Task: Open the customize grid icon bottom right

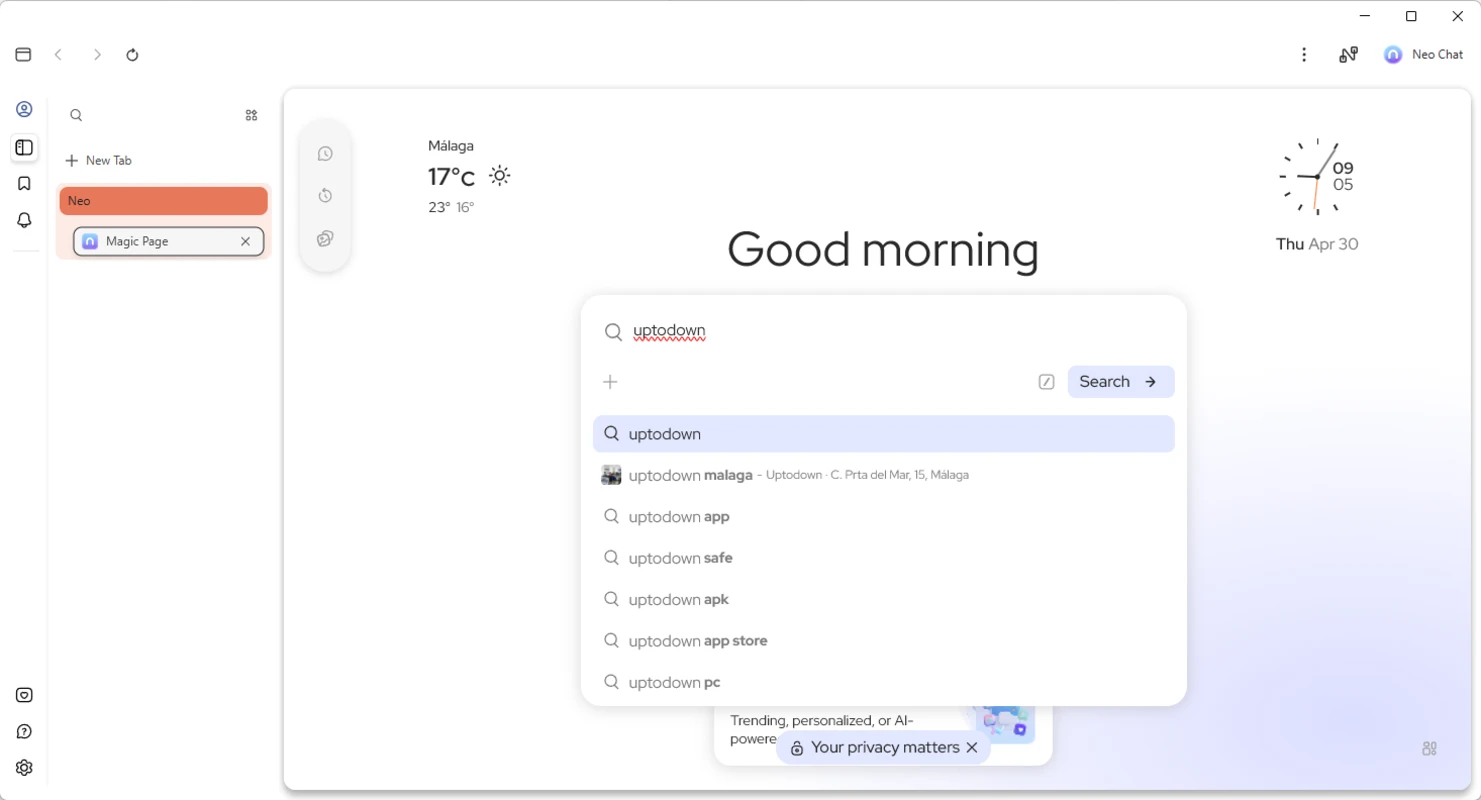Action: click(x=1429, y=749)
